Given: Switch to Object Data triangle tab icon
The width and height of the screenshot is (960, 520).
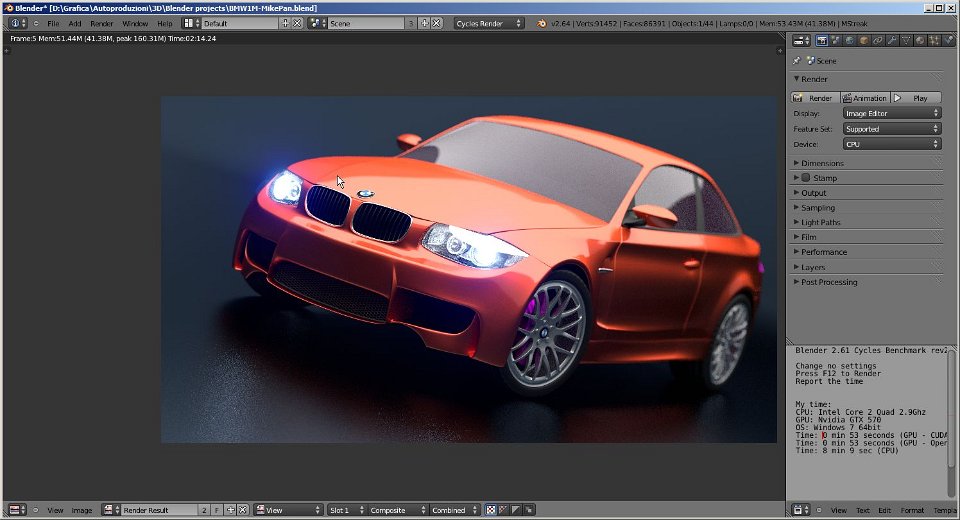Looking at the screenshot, I should (x=906, y=41).
